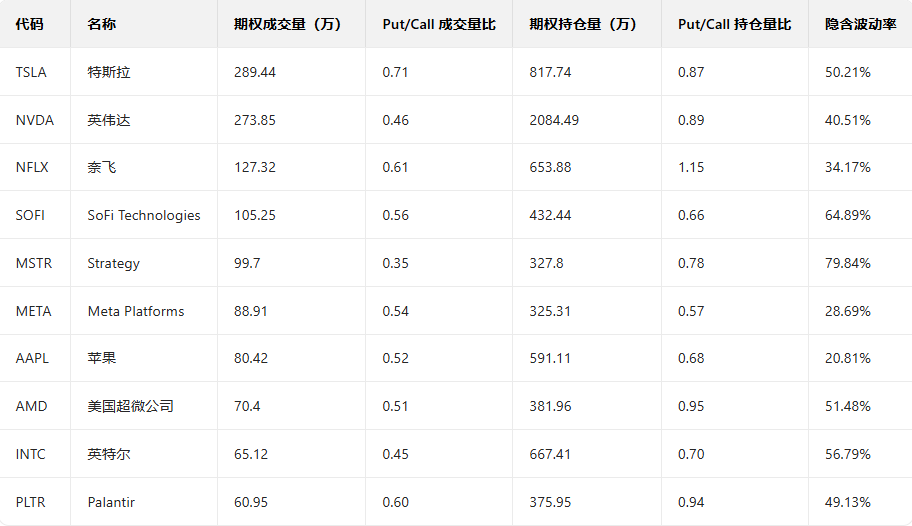Viewport: 912px width, 526px height.
Task: Select the TSLA ticker code cell
Action: 31,72
